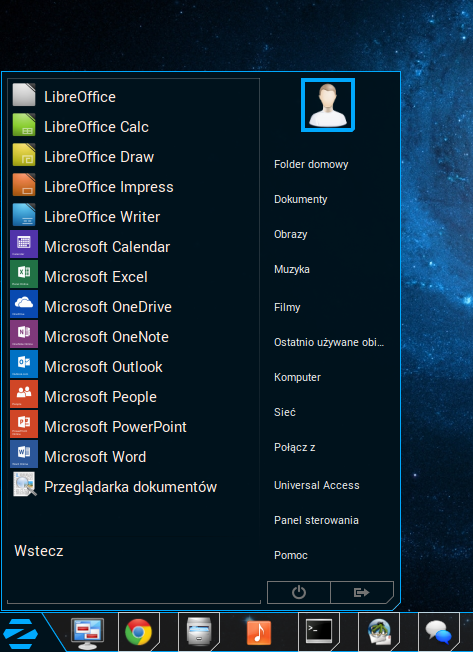The image size is (473, 652).
Task: Open the Dokumenty folder
Action: click(x=301, y=199)
